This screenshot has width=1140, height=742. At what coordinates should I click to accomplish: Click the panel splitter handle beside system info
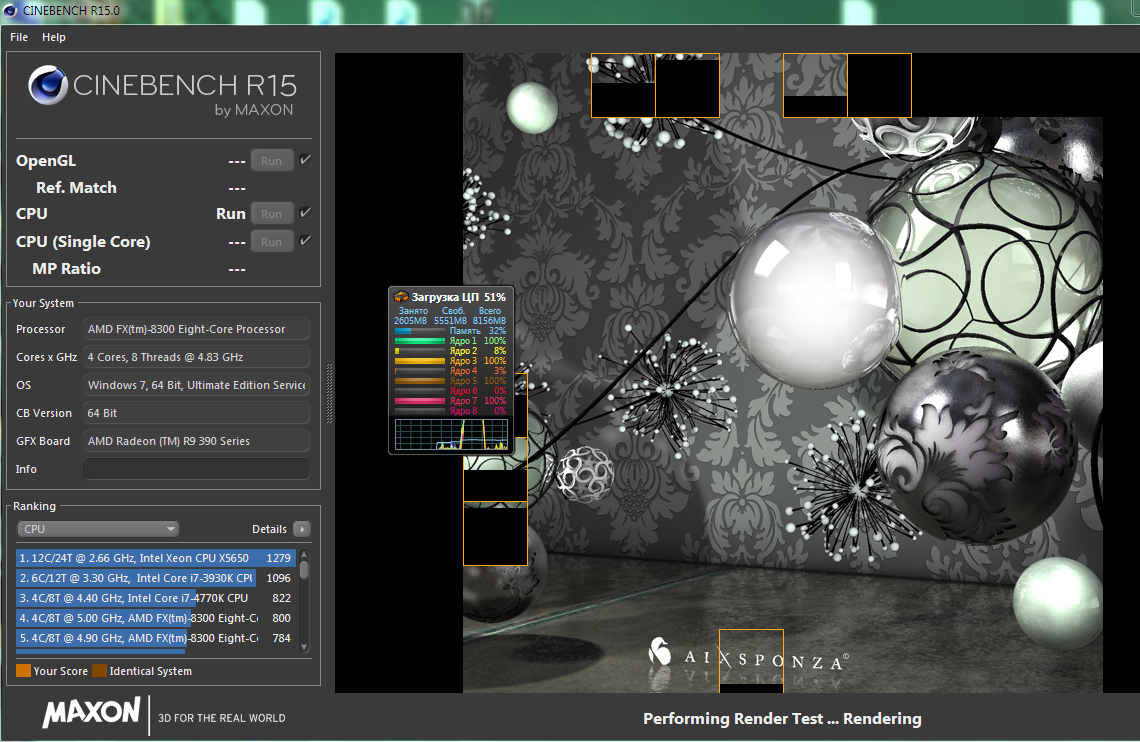click(x=329, y=392)
